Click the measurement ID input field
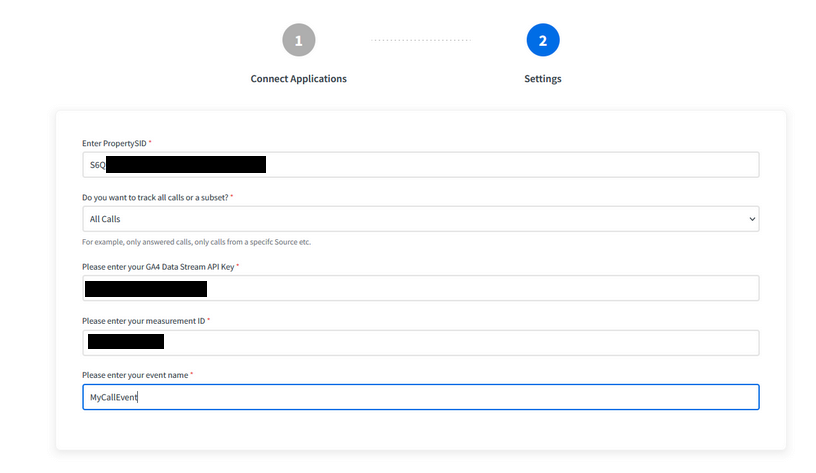The width and height of the screenshot is (816, 473). click(420, 343)
